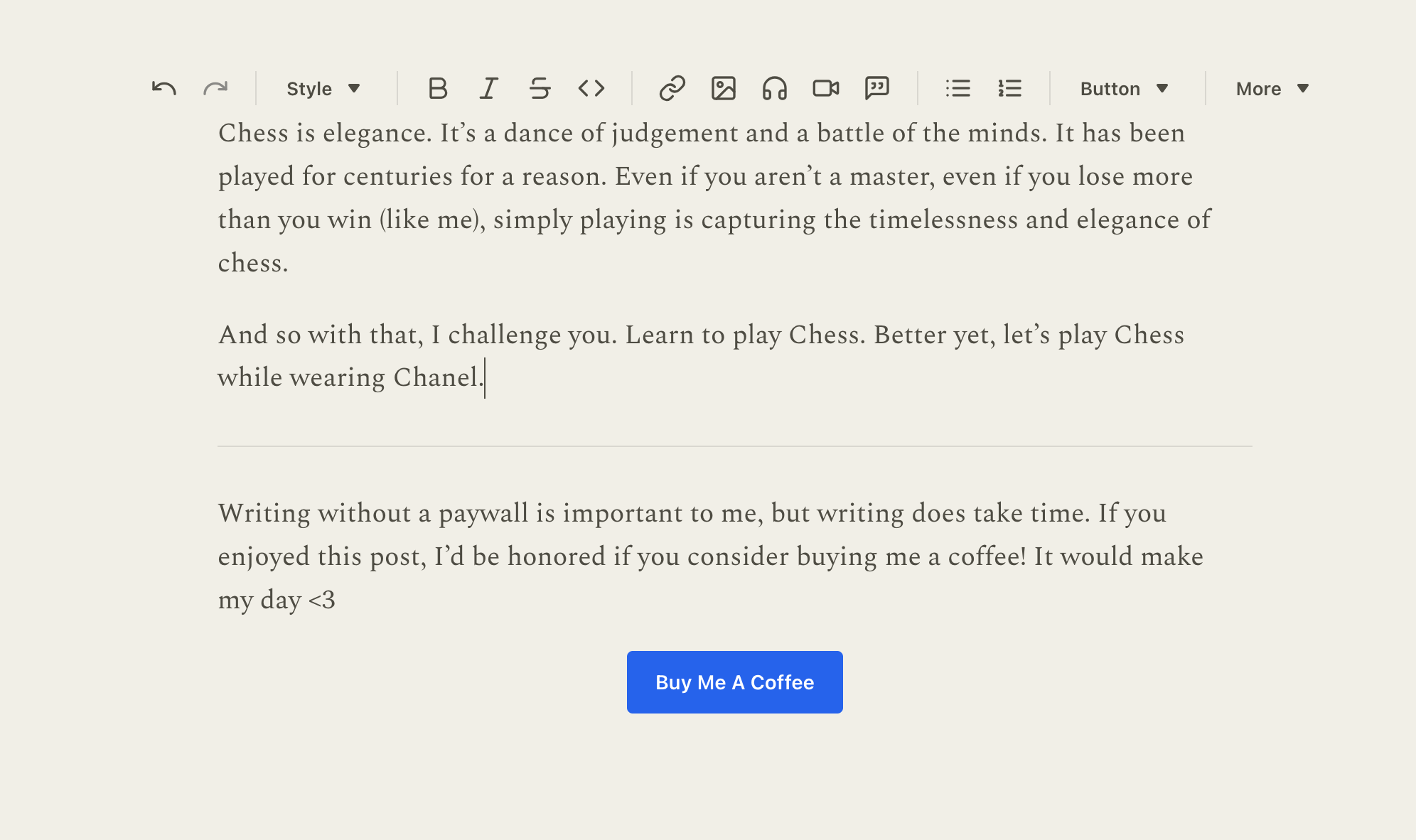Click the Buy Me A Coffee button
This screenshot has height=840, width=1416.
pyautogui.click(x=734, y=682)
